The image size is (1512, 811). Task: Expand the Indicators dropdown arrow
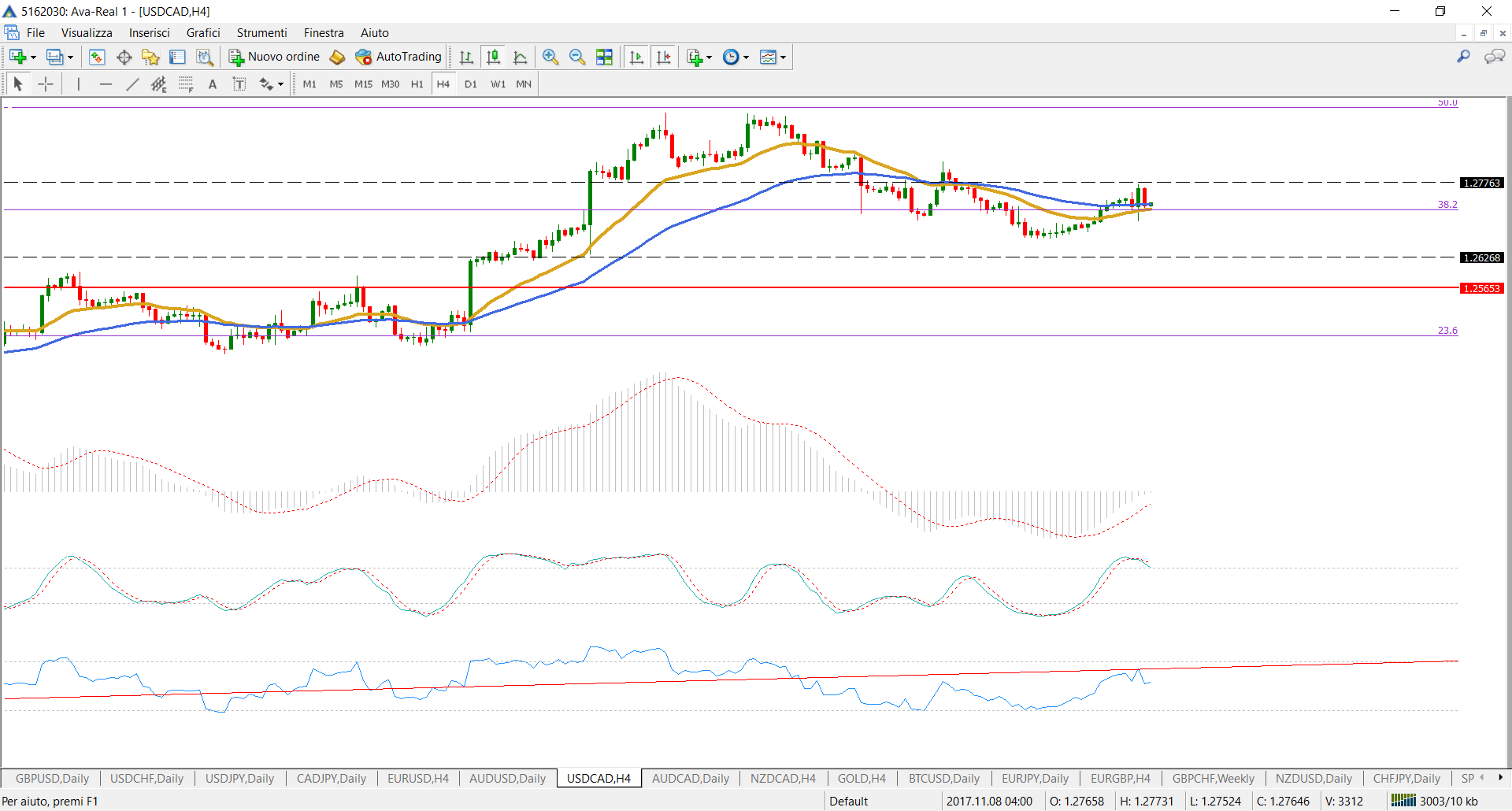(x=709, y=57)
